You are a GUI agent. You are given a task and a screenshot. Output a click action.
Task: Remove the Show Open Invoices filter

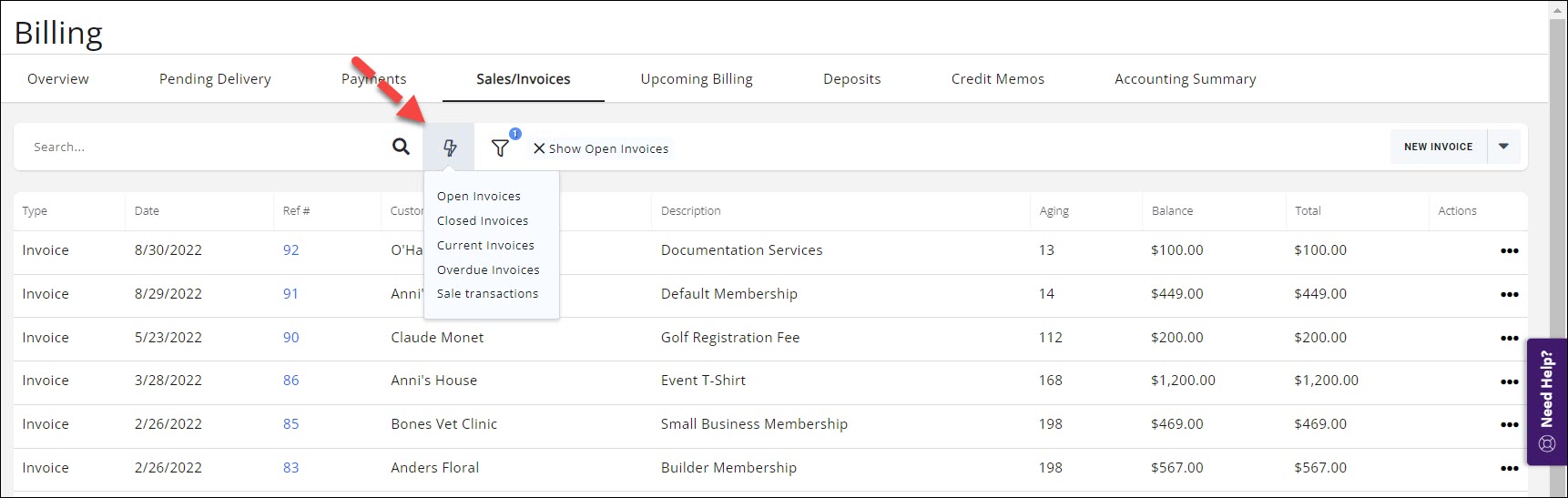[539, 148]
